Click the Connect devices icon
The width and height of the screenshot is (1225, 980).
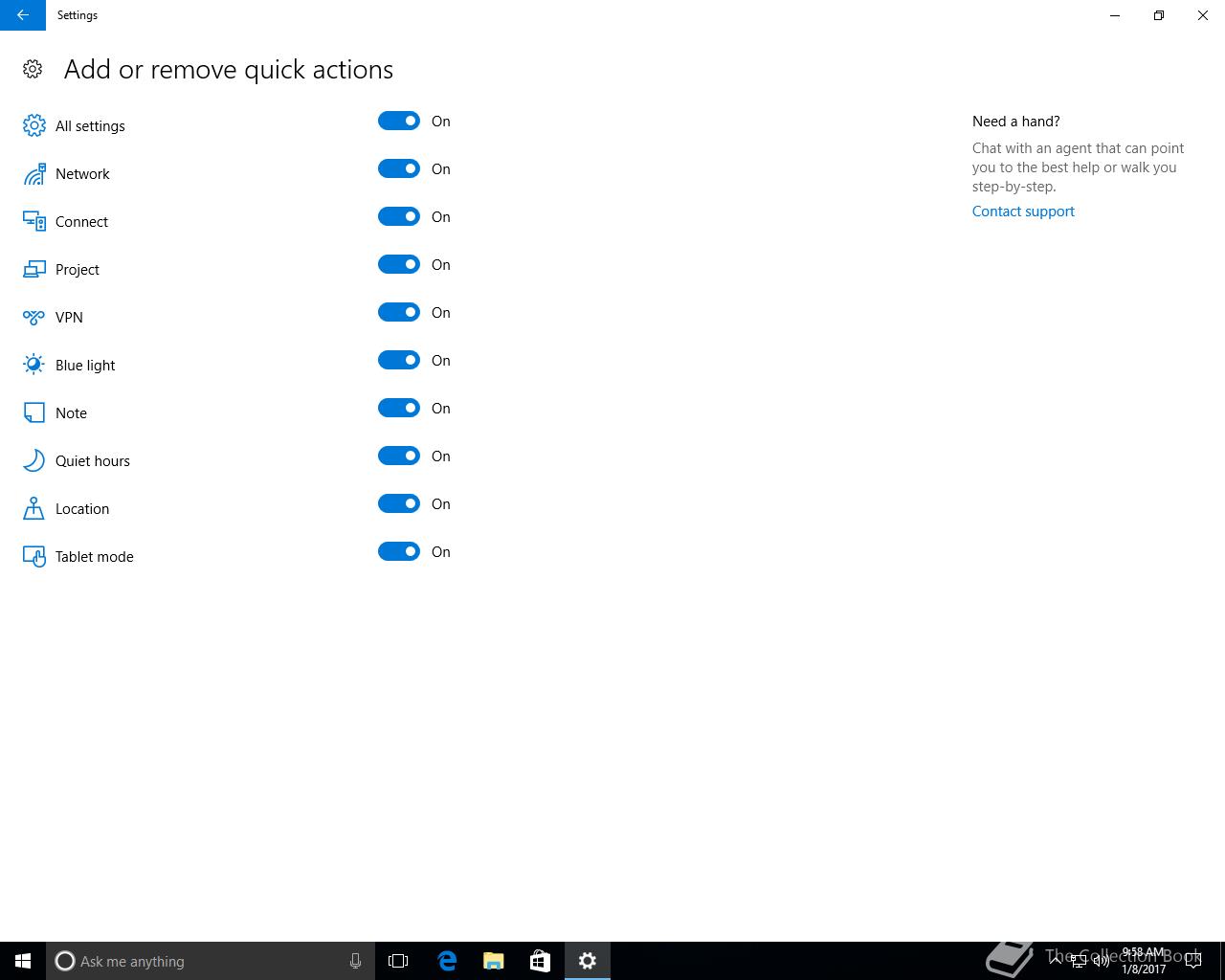tap(34, 221)
